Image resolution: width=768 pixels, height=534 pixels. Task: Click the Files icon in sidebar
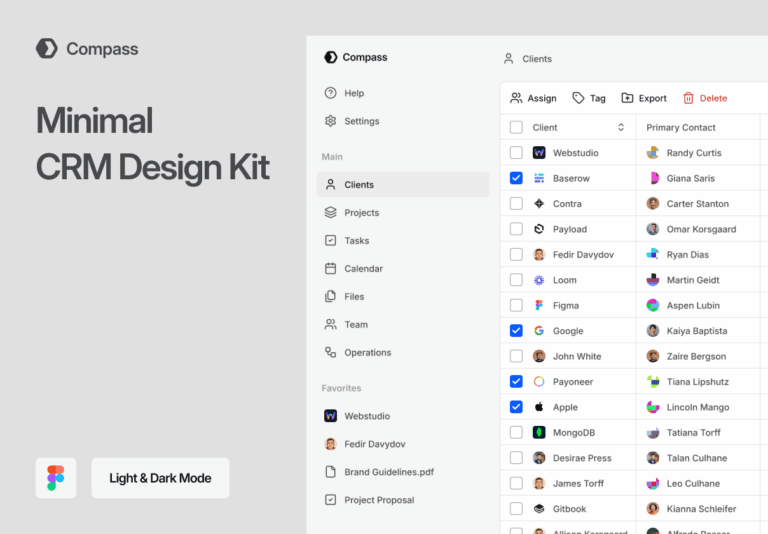pos(331,297)
